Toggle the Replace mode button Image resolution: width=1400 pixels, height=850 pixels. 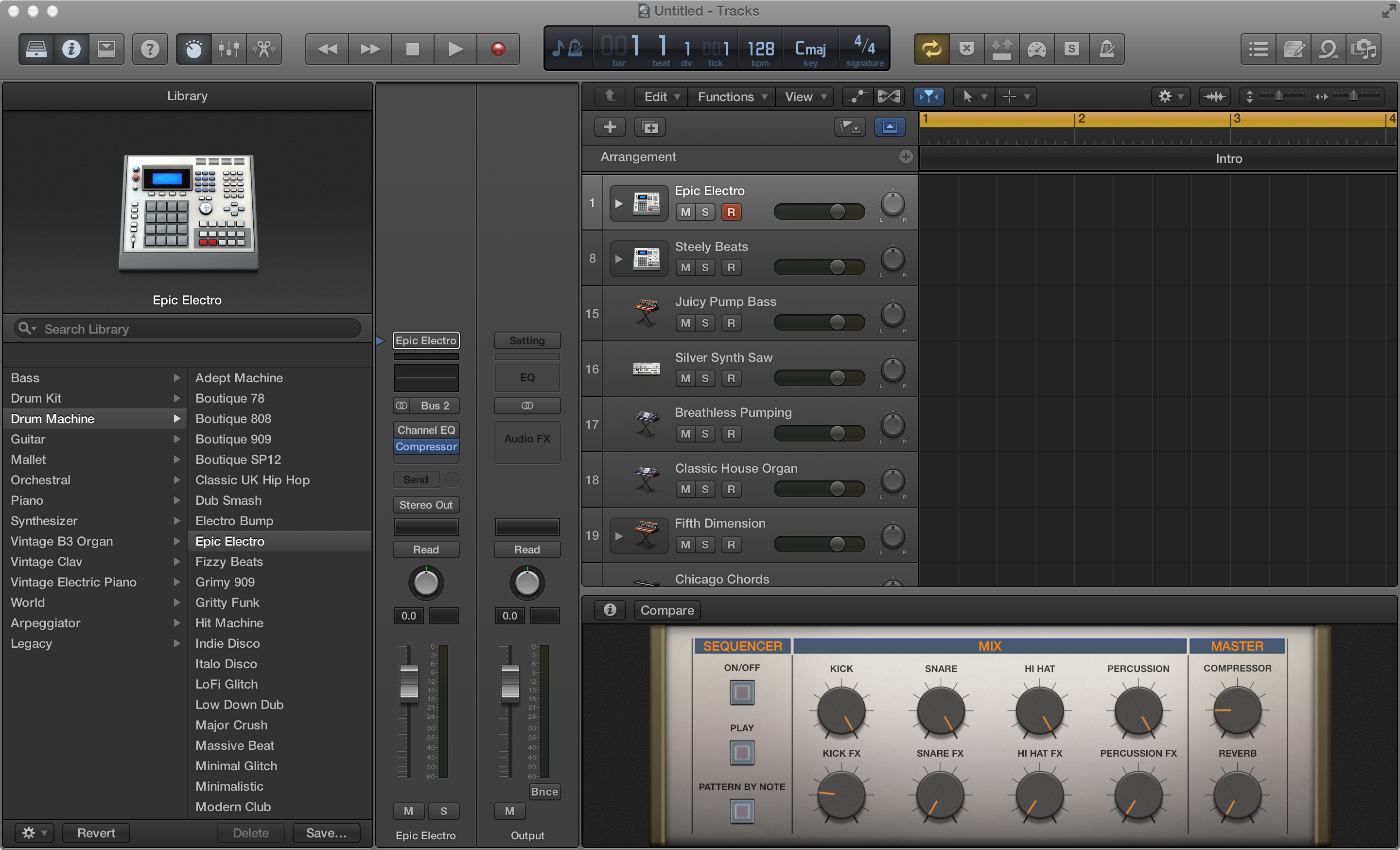966,50
